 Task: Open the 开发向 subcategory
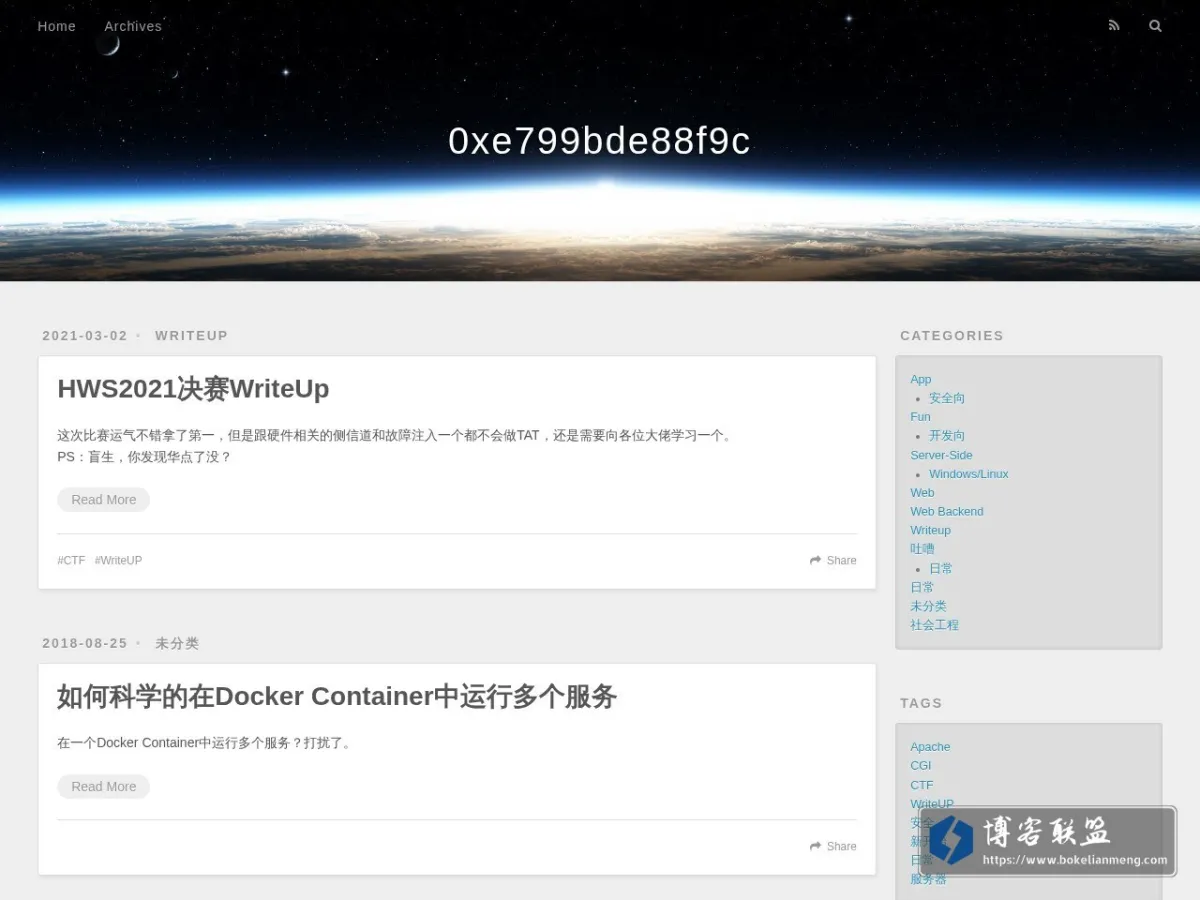pyautogui.click(x=947, y=435)
